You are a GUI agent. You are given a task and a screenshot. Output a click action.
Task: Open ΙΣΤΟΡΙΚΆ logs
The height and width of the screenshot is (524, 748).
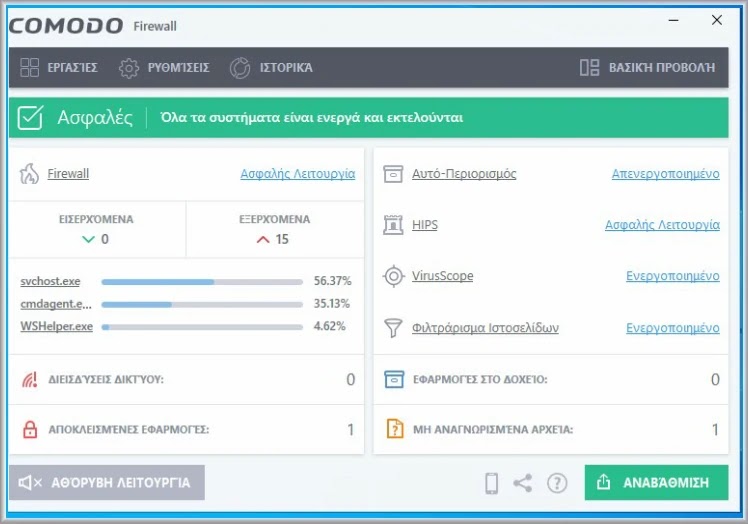point(271,68)
